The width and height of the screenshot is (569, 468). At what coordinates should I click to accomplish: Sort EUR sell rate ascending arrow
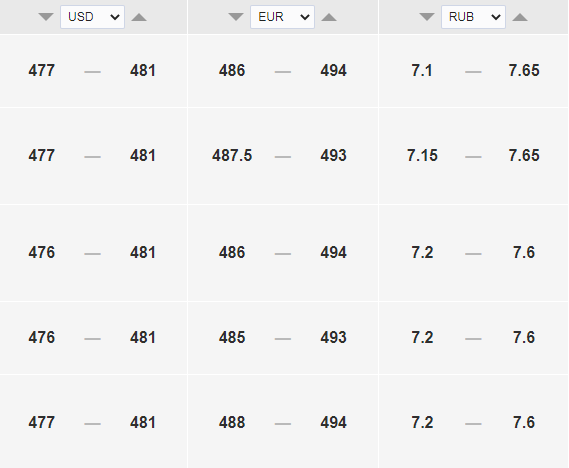[329, 17]
